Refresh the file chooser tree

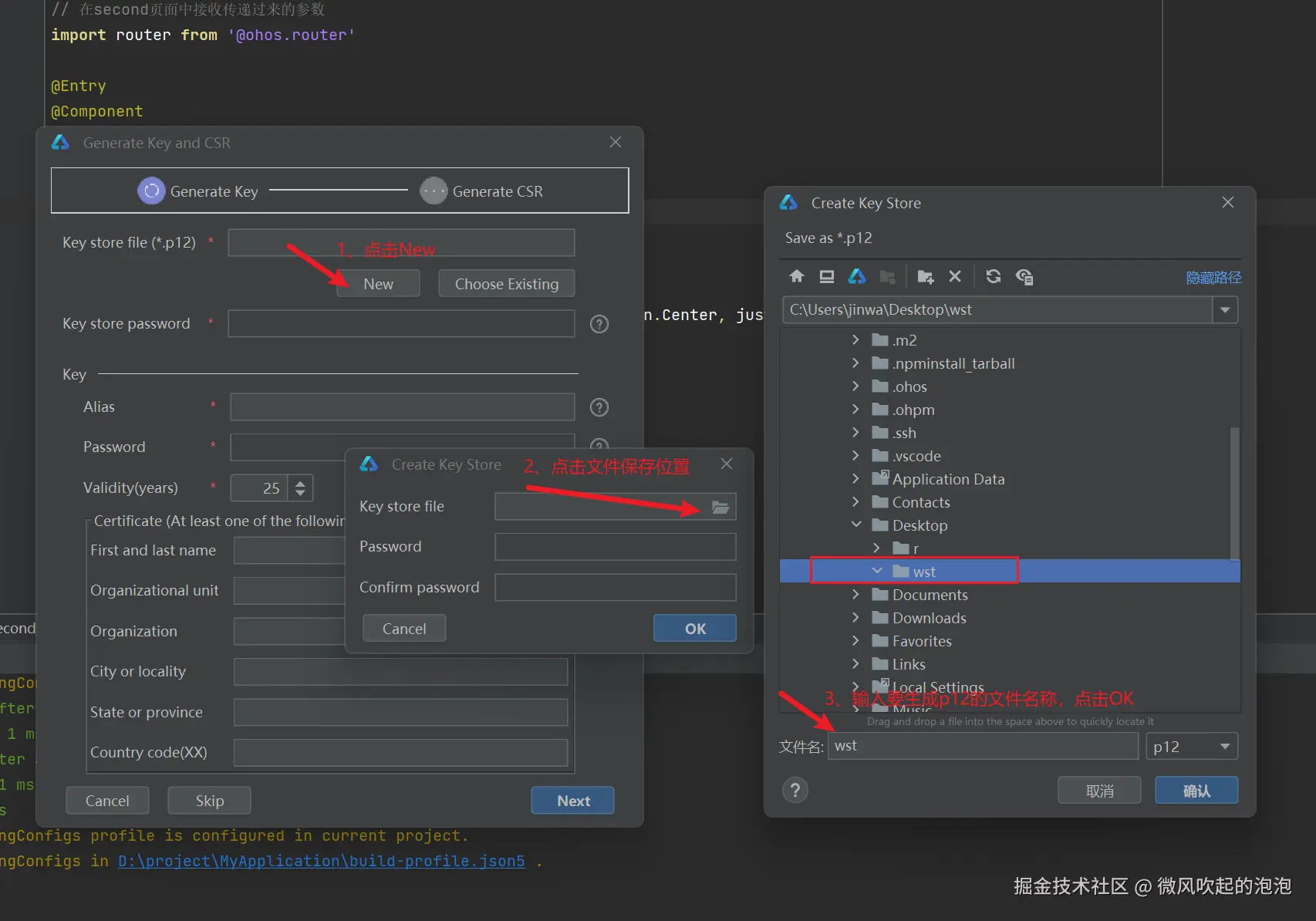pyautogui.click(x=994, y=277)
